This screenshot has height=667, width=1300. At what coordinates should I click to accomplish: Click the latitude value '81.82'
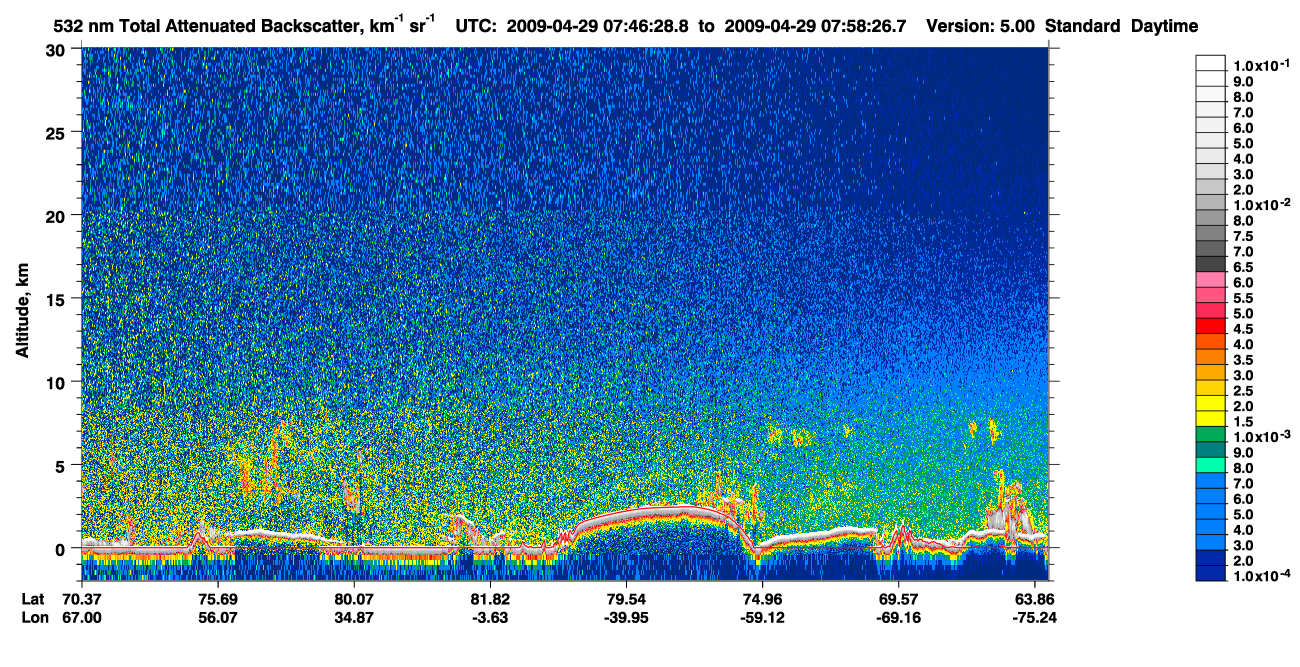(490, 599)
